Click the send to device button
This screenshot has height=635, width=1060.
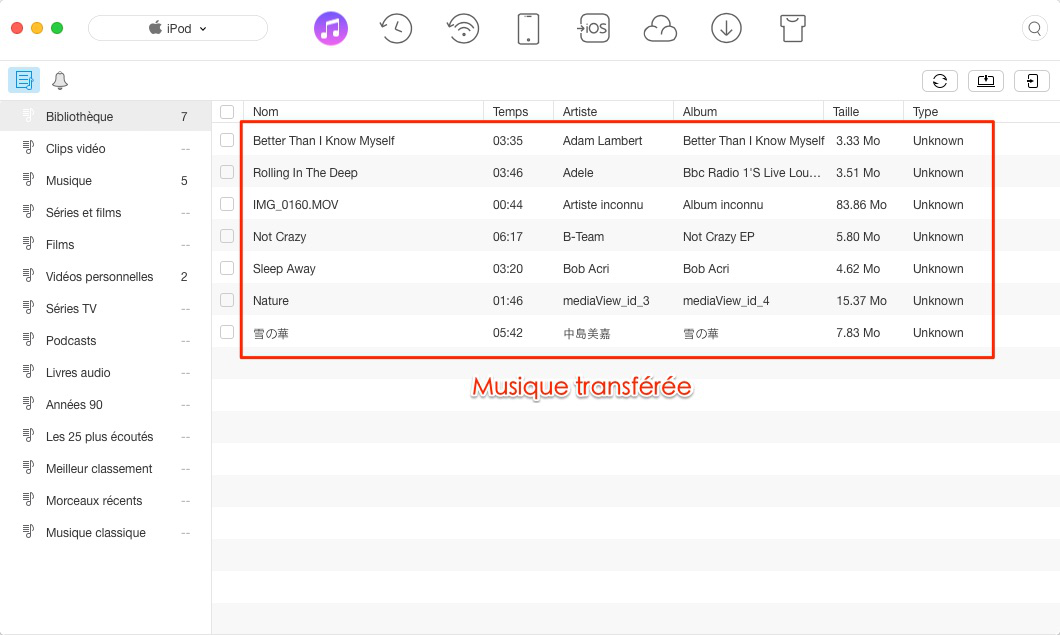(1032, 81)
